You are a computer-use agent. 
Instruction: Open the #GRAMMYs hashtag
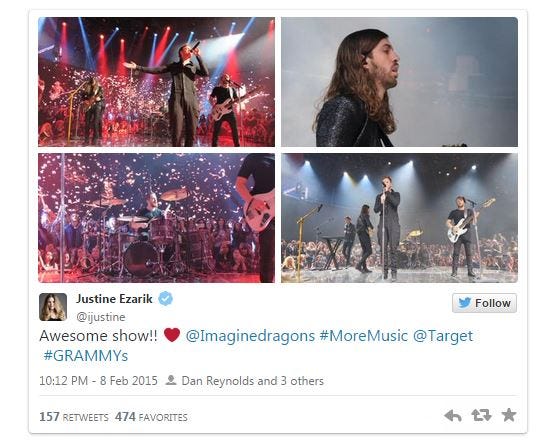(x=86, y=356)
